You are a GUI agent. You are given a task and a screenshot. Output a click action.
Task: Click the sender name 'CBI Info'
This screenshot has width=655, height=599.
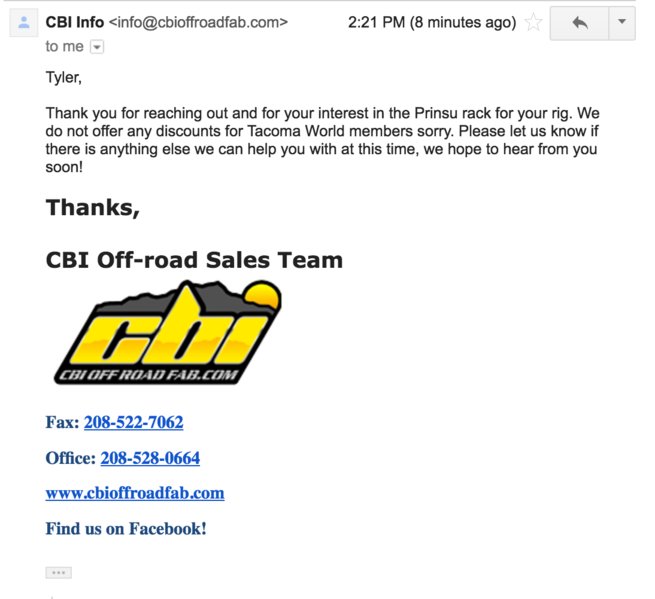75,22
